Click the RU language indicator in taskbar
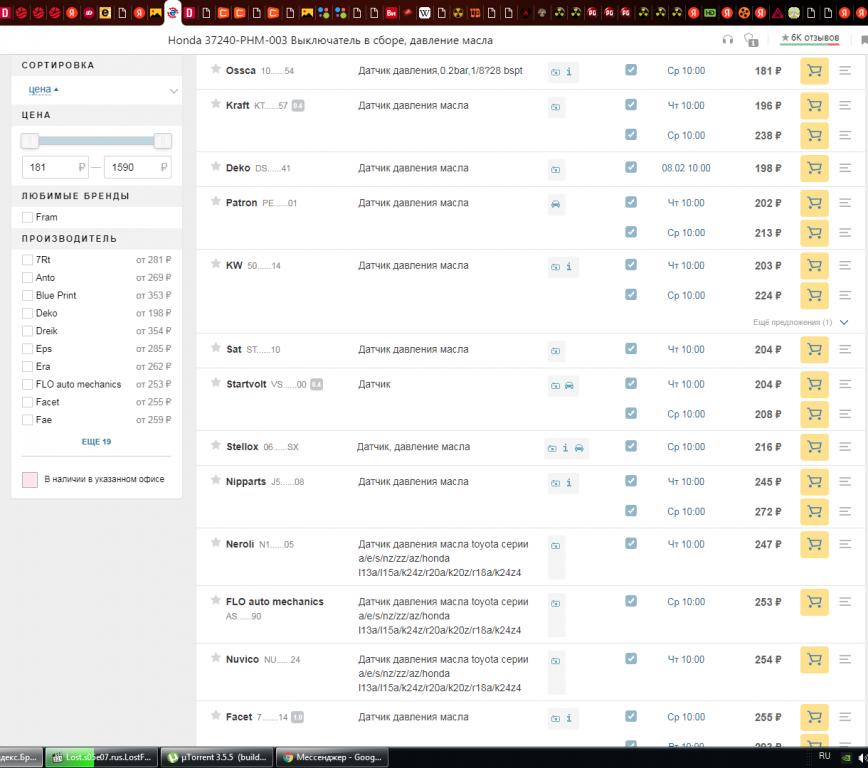 pos(824,756)
